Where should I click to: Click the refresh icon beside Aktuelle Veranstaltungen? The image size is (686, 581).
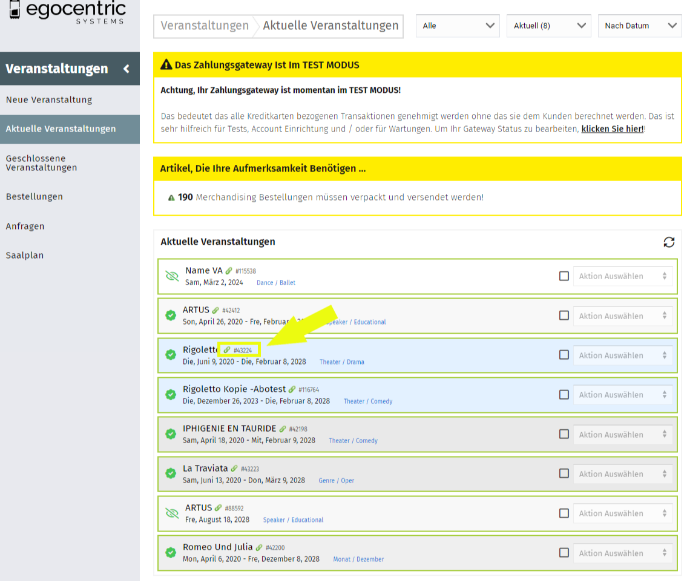point(668,242)
